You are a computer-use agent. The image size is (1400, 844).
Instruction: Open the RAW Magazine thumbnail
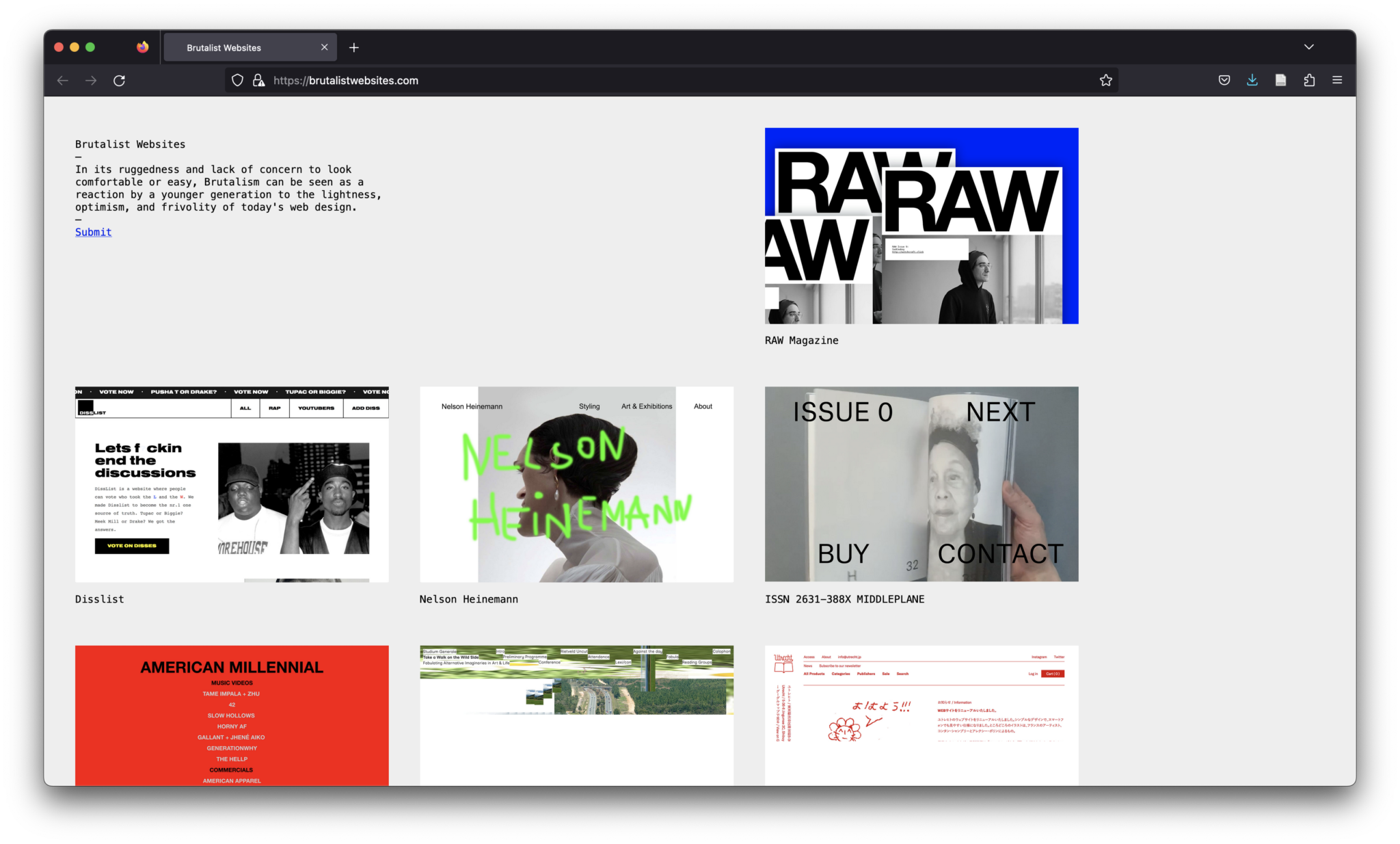[x=921, y=226]
